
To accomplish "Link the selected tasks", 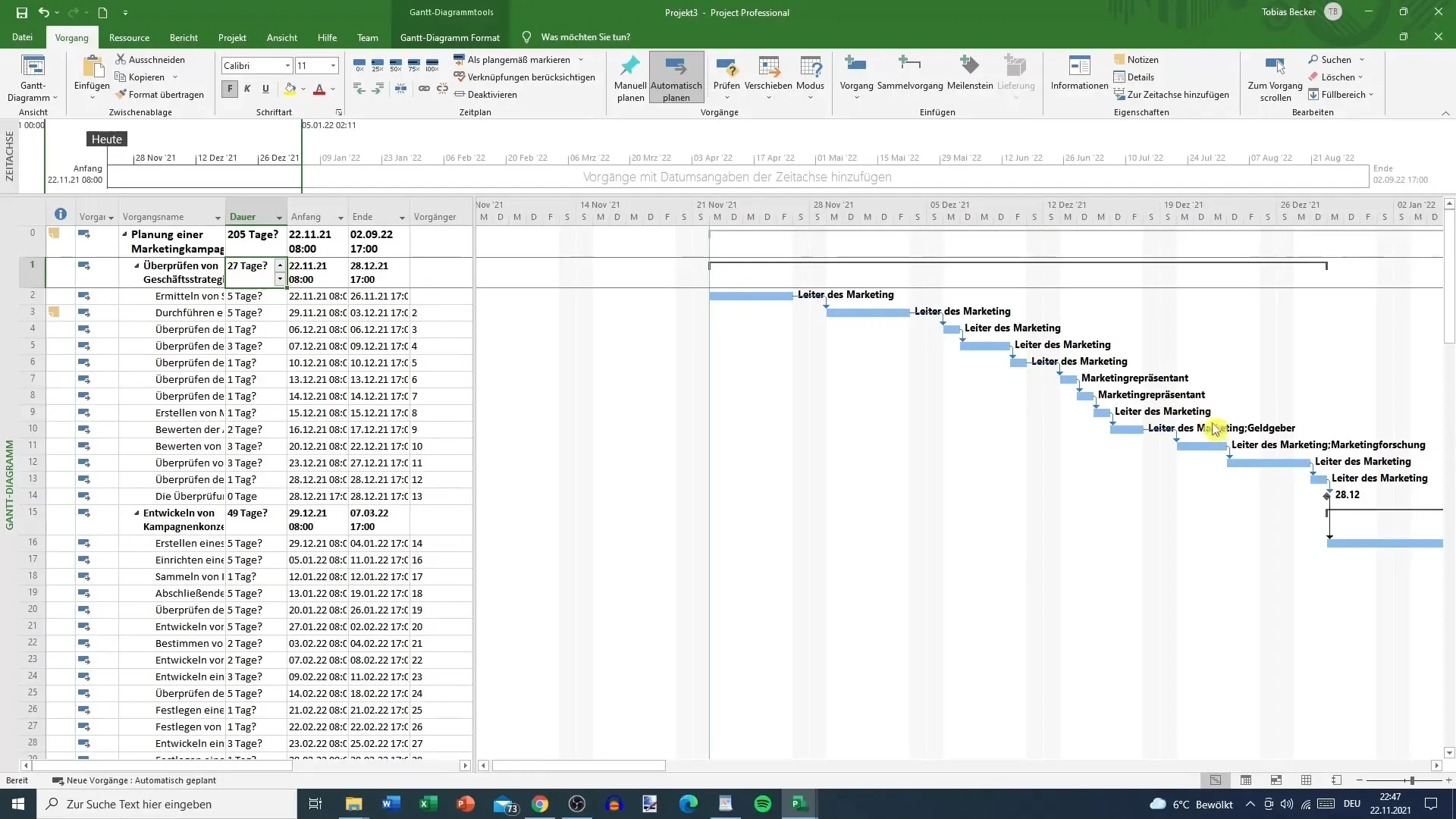I will point(424,89).
